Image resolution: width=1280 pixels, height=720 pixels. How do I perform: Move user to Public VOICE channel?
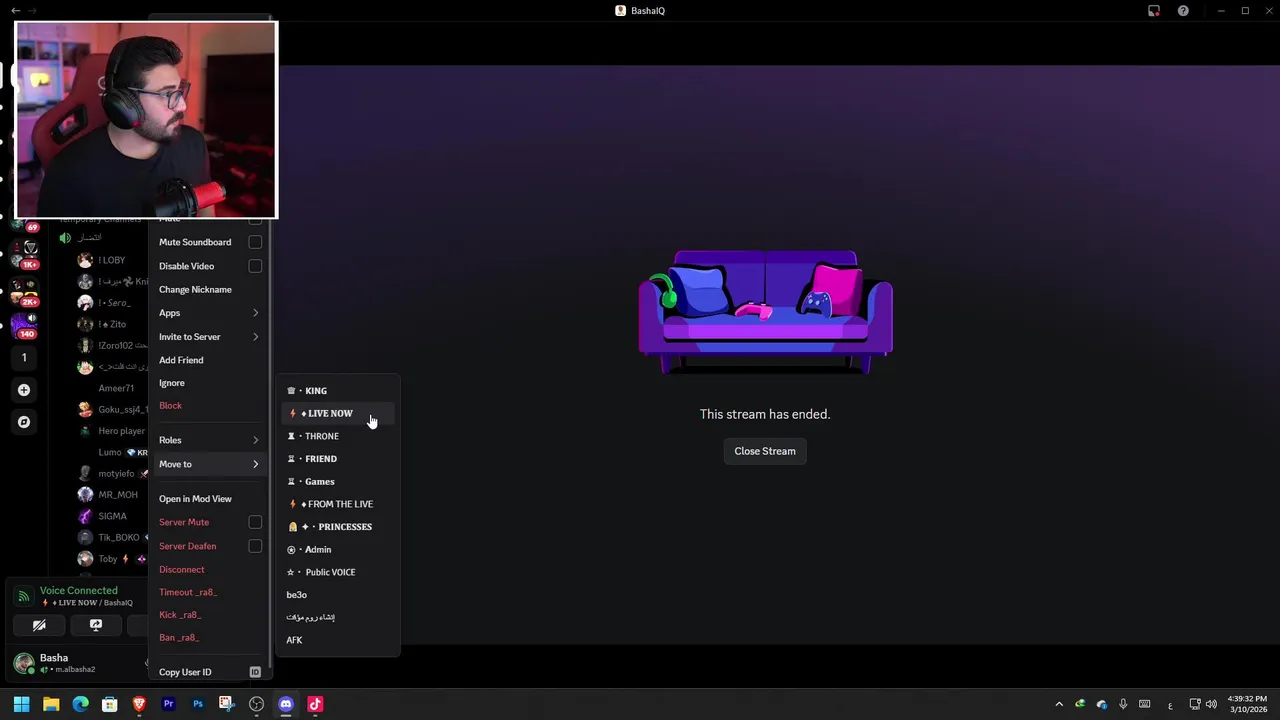pos(337,572)
